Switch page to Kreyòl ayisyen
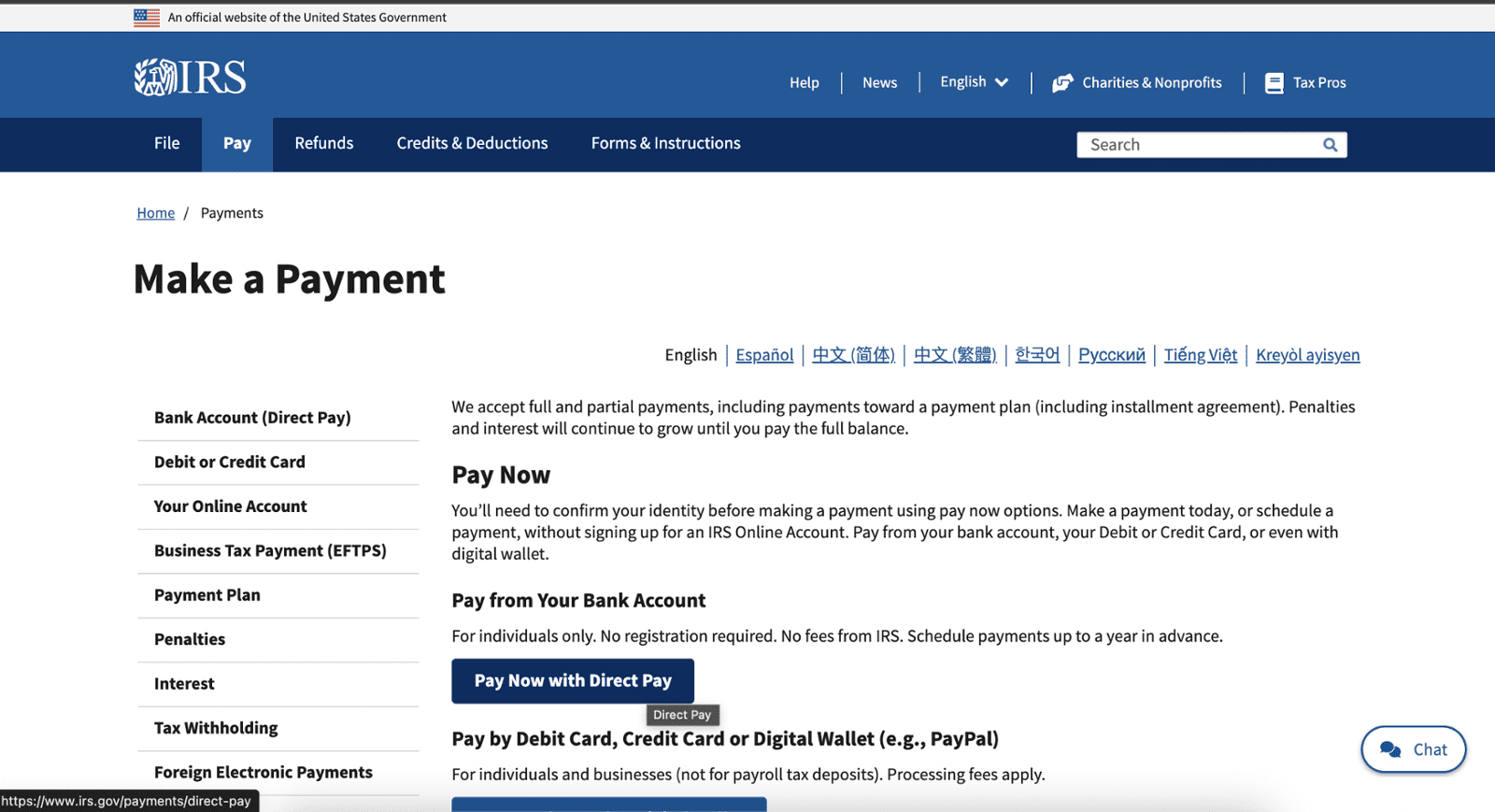This screenshot has height=812, width=1495. click(x=1308, y=355)
